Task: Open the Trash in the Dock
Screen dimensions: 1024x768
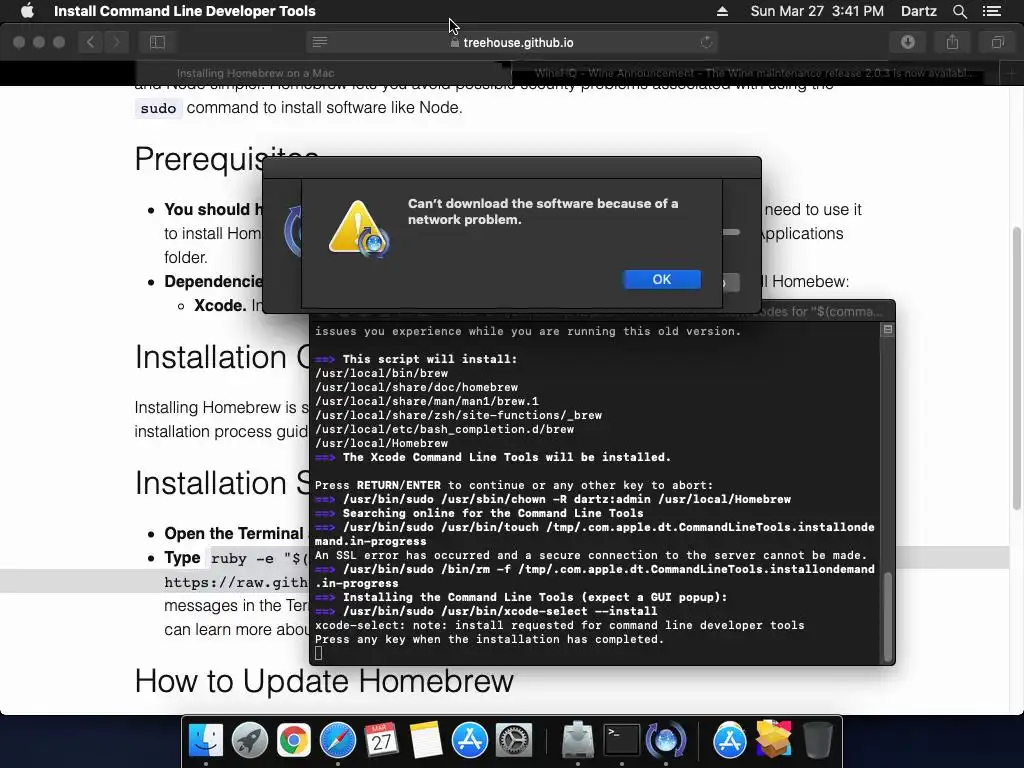Action: point(818,741)
